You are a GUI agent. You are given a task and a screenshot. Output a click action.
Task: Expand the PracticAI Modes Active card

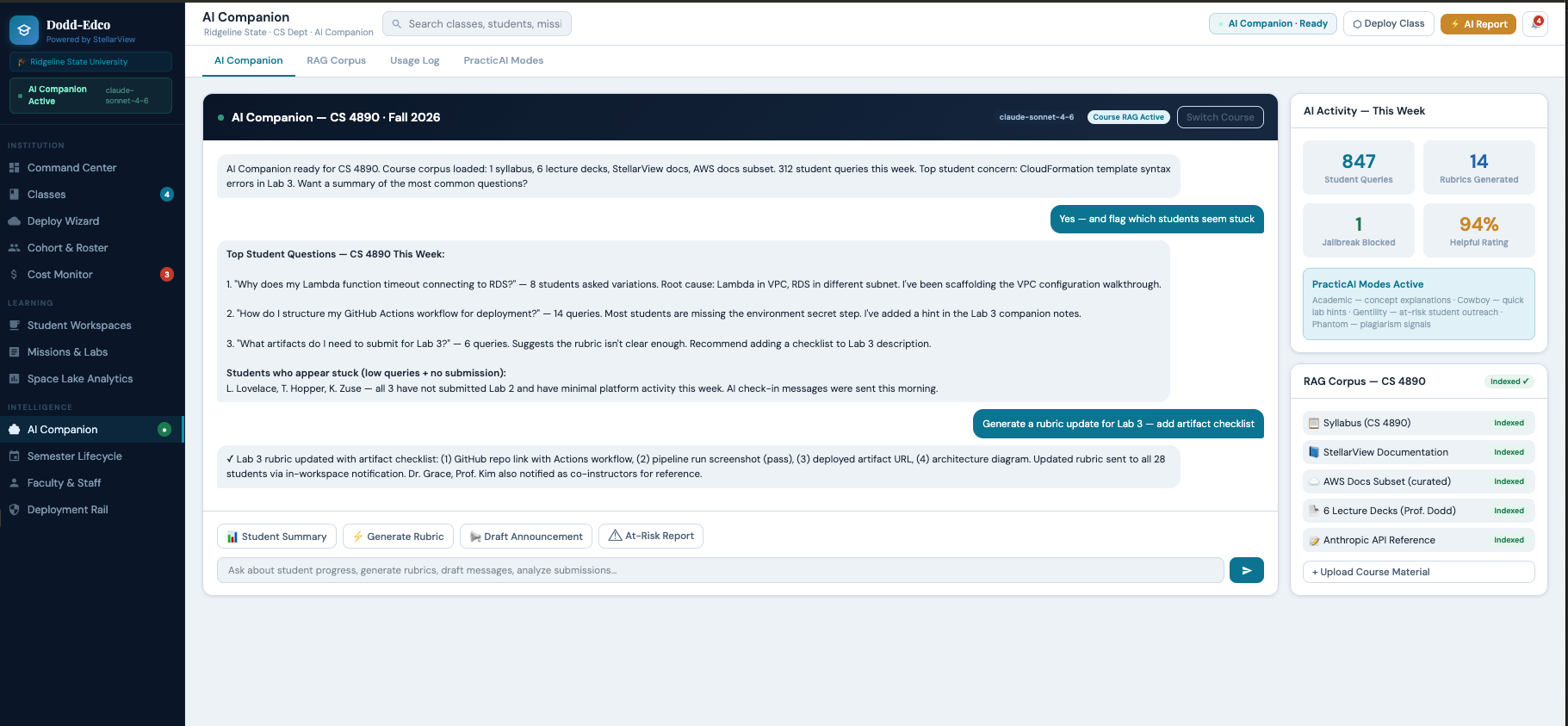(1418, 304)
